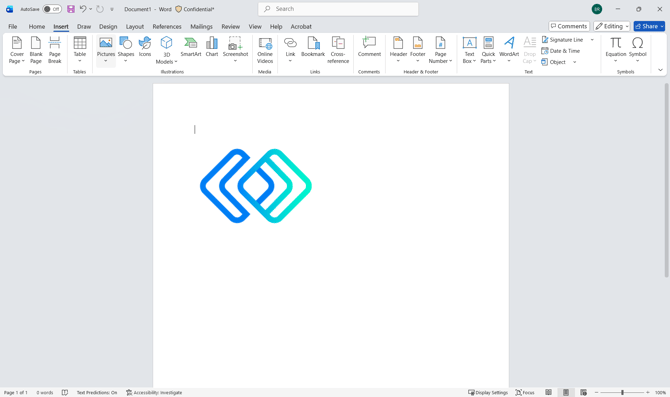670x397 pixels.
Task: Insert a Link
Action: coord(290,50)
